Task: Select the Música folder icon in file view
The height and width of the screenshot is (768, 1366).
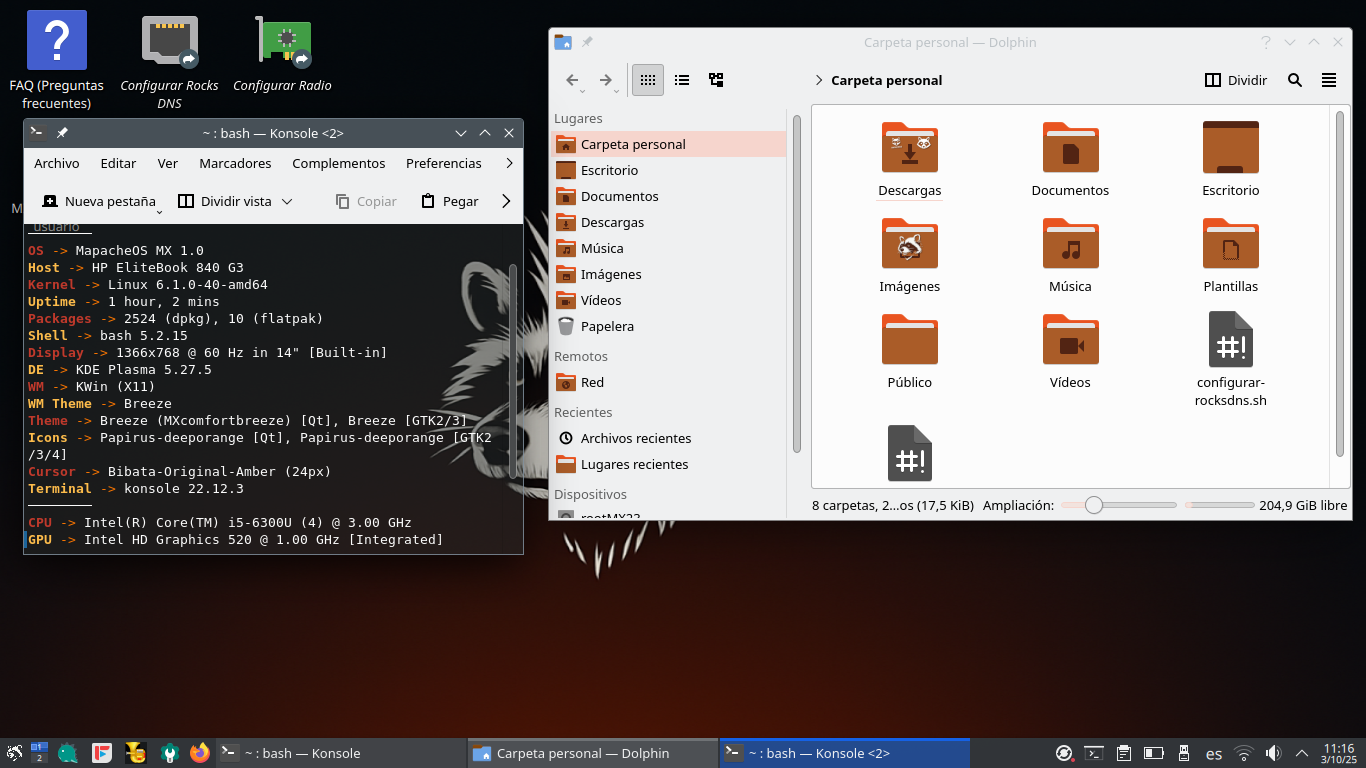Action: [1071, 243]
